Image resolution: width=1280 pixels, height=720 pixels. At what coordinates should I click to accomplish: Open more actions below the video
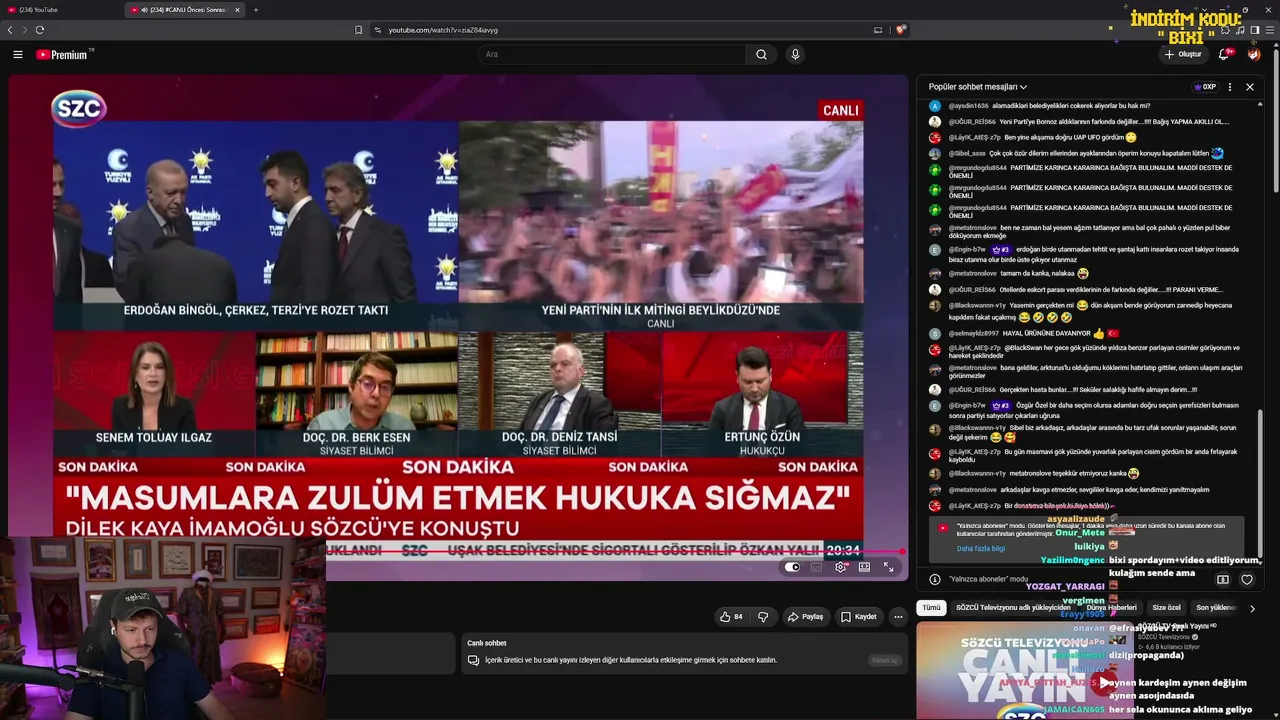tap(898, 617)
